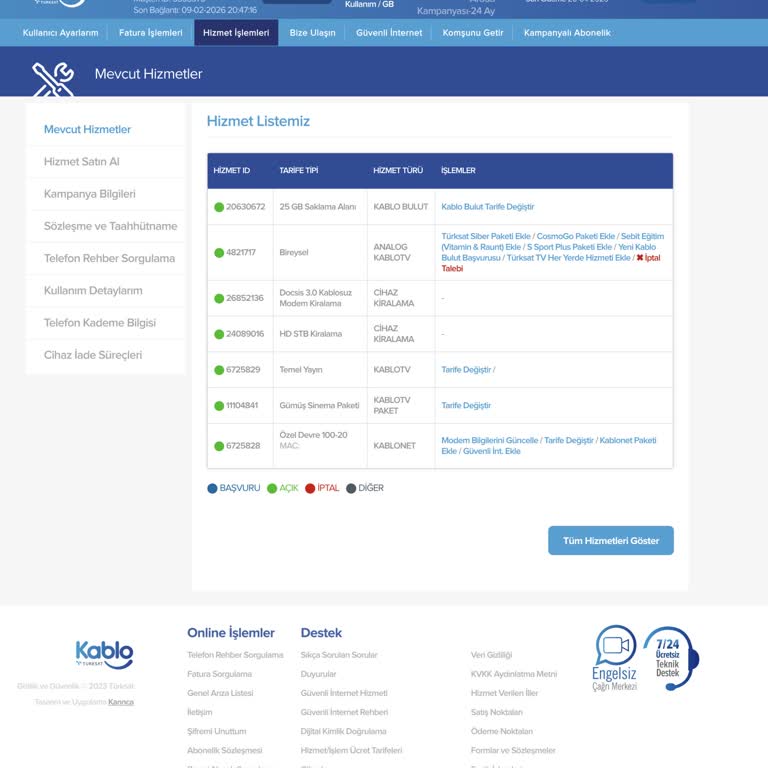
Task: Click the green AÇIK legend dot
Action: point(272,488)
